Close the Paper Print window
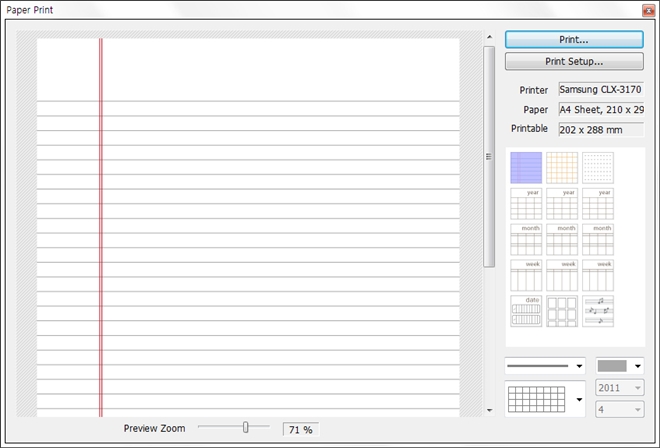Viewport: 660px width, 448px height. [x=646, y=9]
